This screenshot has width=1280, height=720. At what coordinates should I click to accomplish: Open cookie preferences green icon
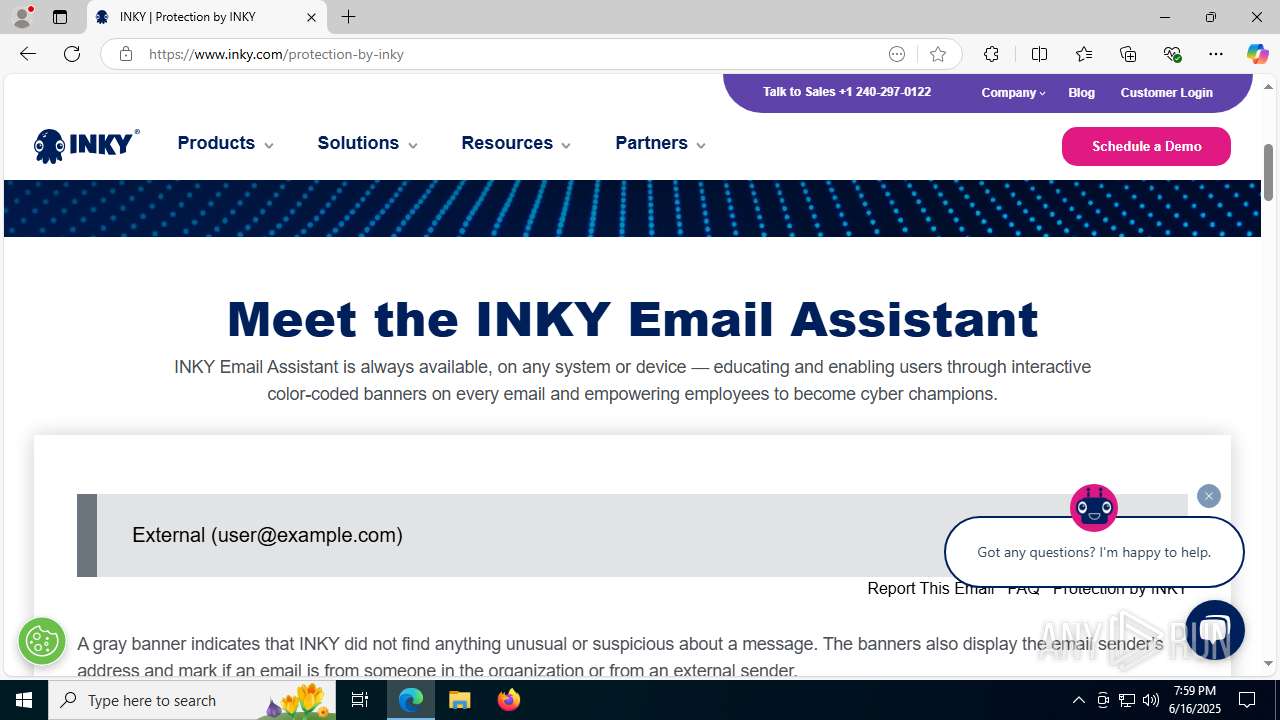(42, 641)
